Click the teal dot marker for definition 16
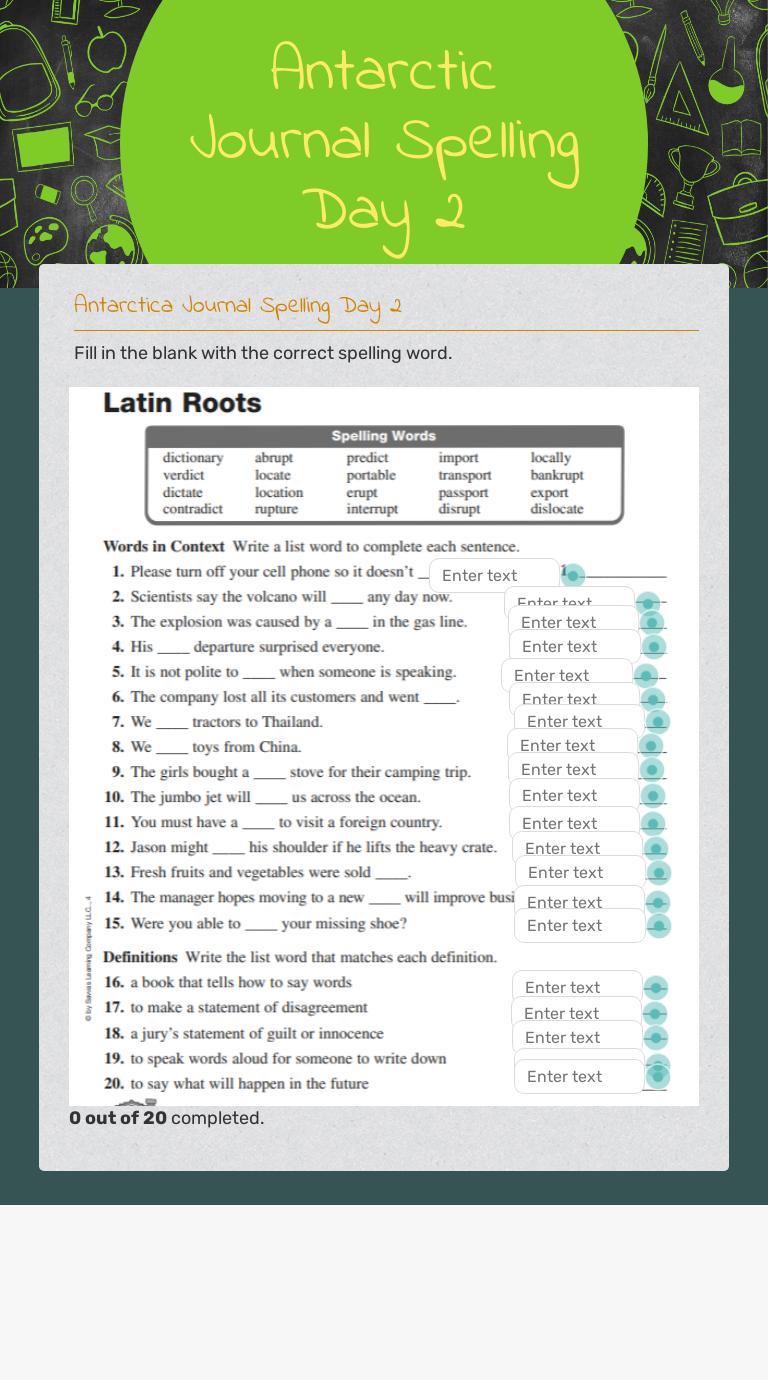The image size is (768, 1380). tap(656, 988)
